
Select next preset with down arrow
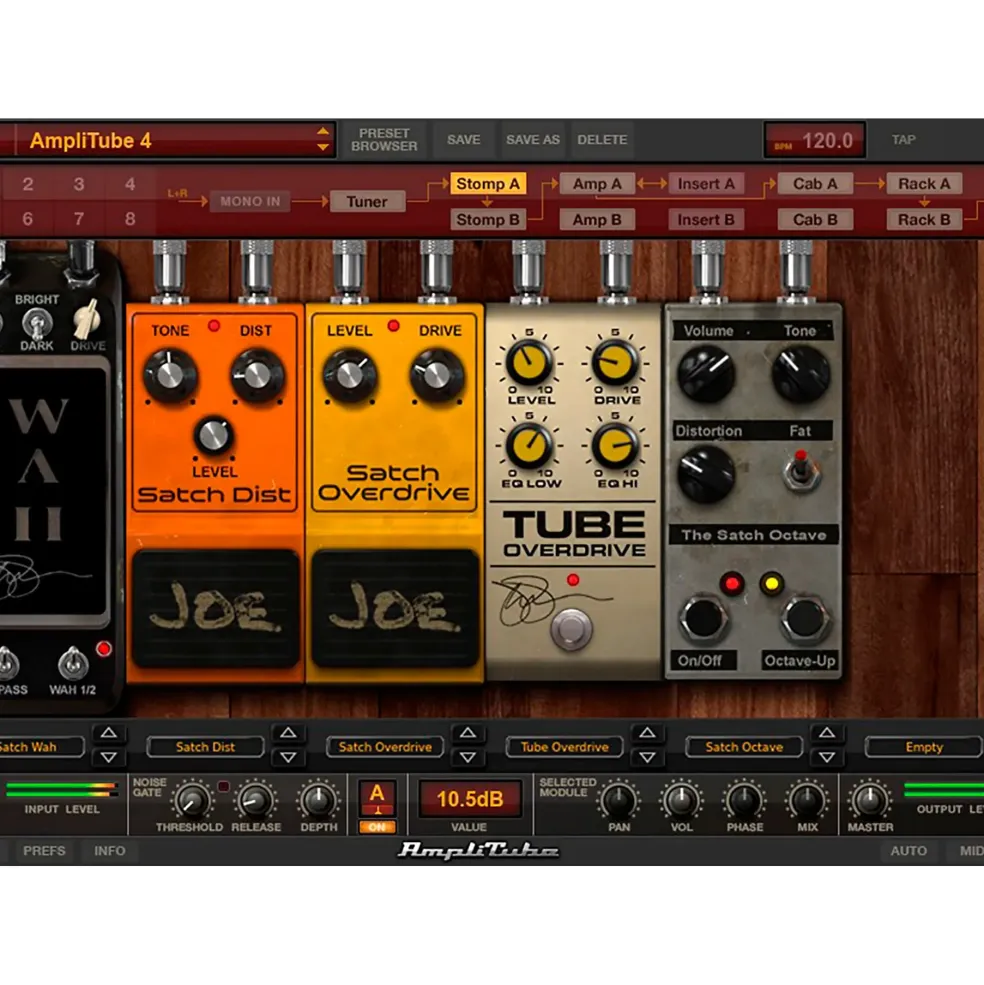click(x=322, y=148)
